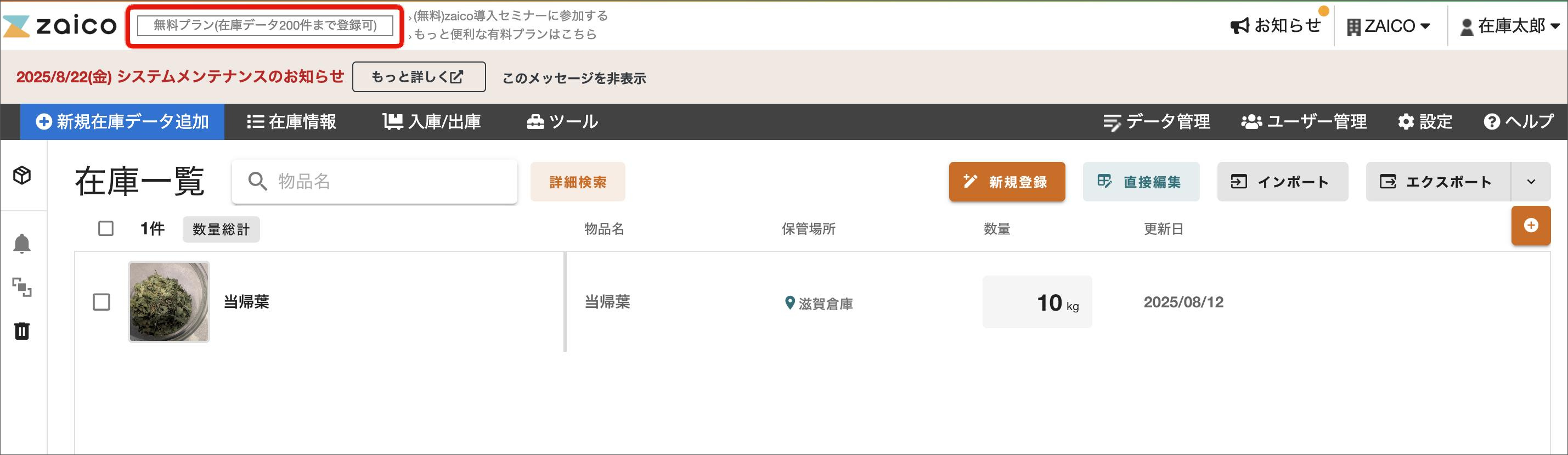Expand the ZAICO company dropdown
Viewport: 1568px width, 455px height.
point(1389,26)
